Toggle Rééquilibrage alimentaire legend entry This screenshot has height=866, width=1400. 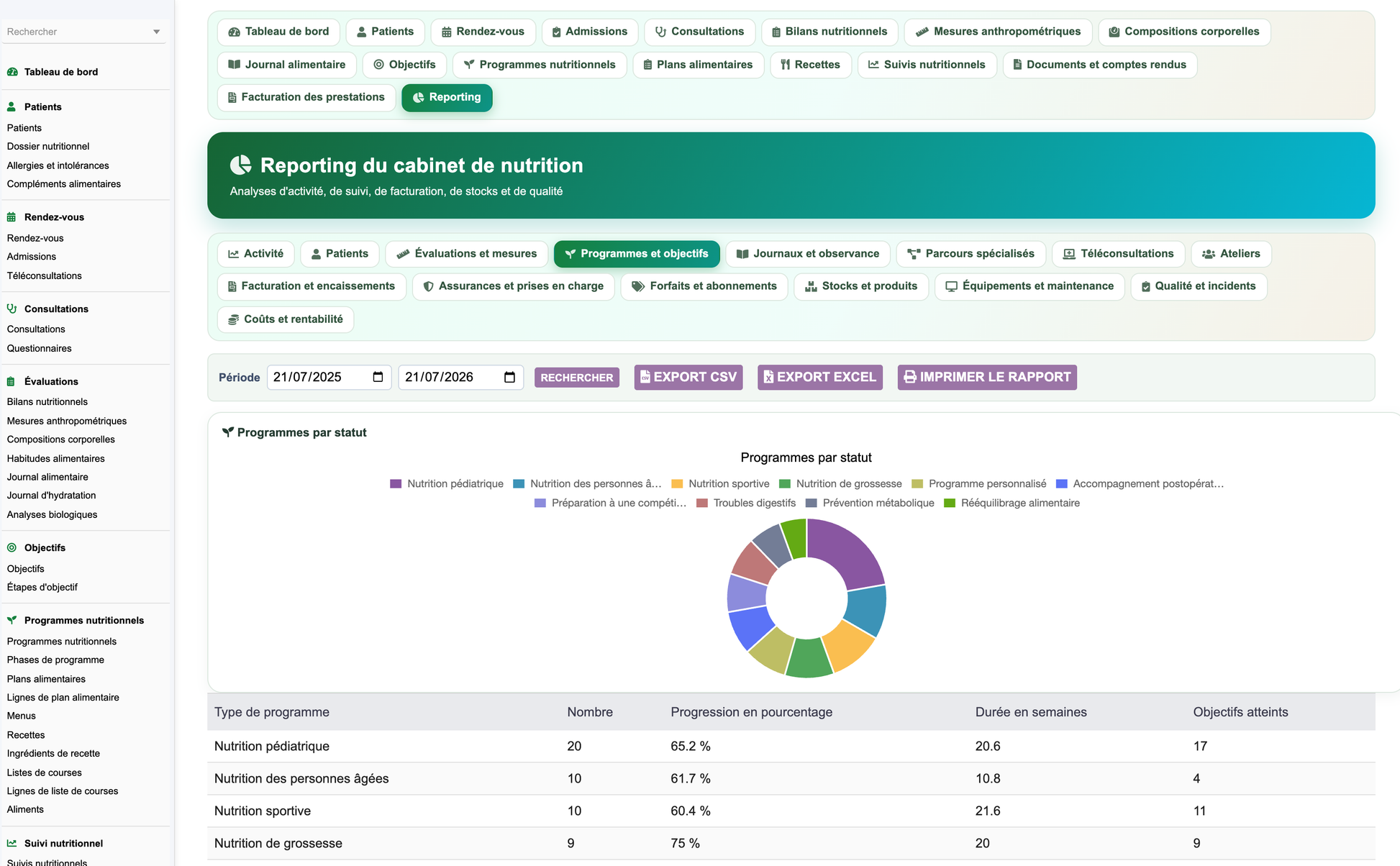[1012, 503]
